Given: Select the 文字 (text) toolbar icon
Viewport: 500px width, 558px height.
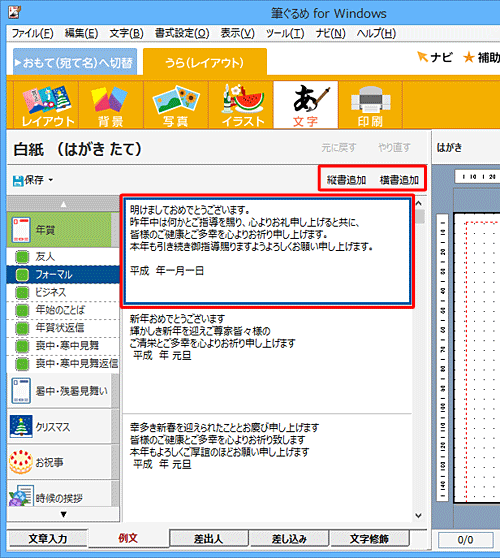Looking at the screenshot, I should [306, 105].
